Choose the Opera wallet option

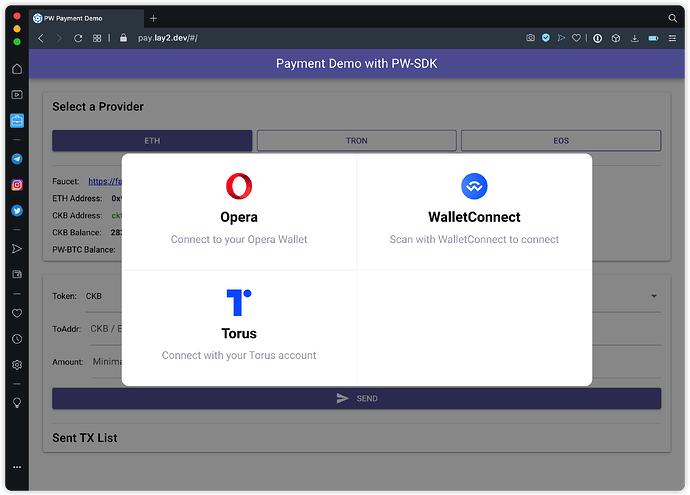tap(239, 212)
